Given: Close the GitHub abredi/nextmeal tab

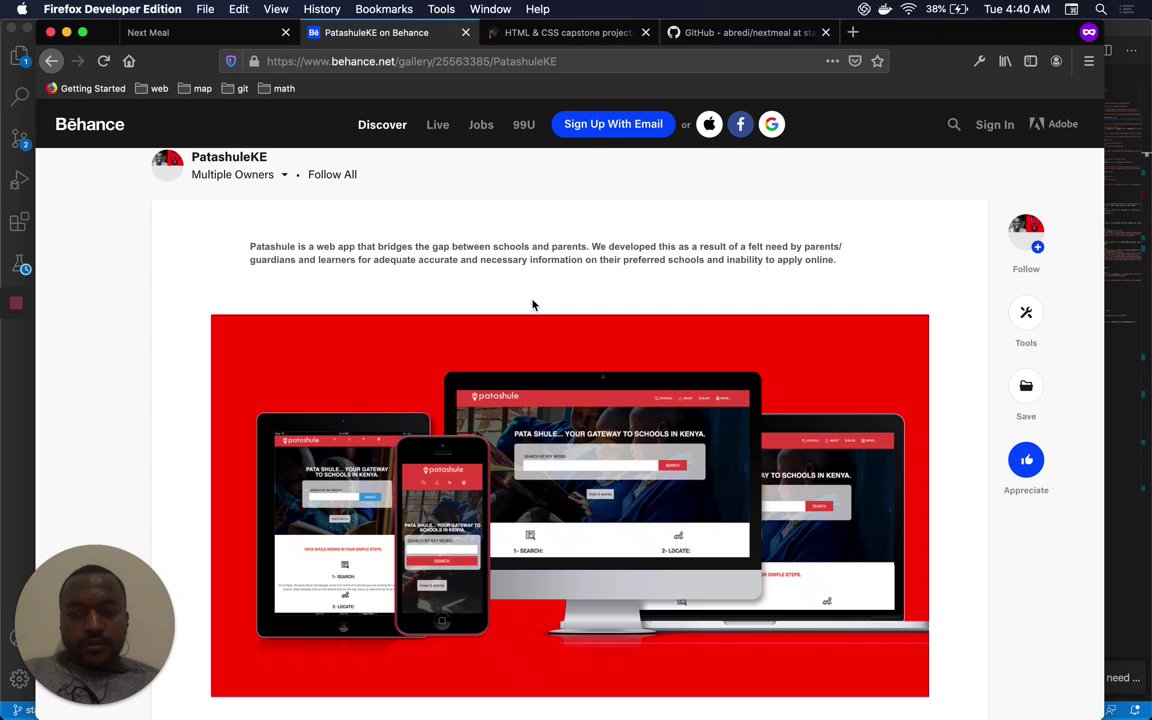Looking at the screenshot, I should [826, 32].
